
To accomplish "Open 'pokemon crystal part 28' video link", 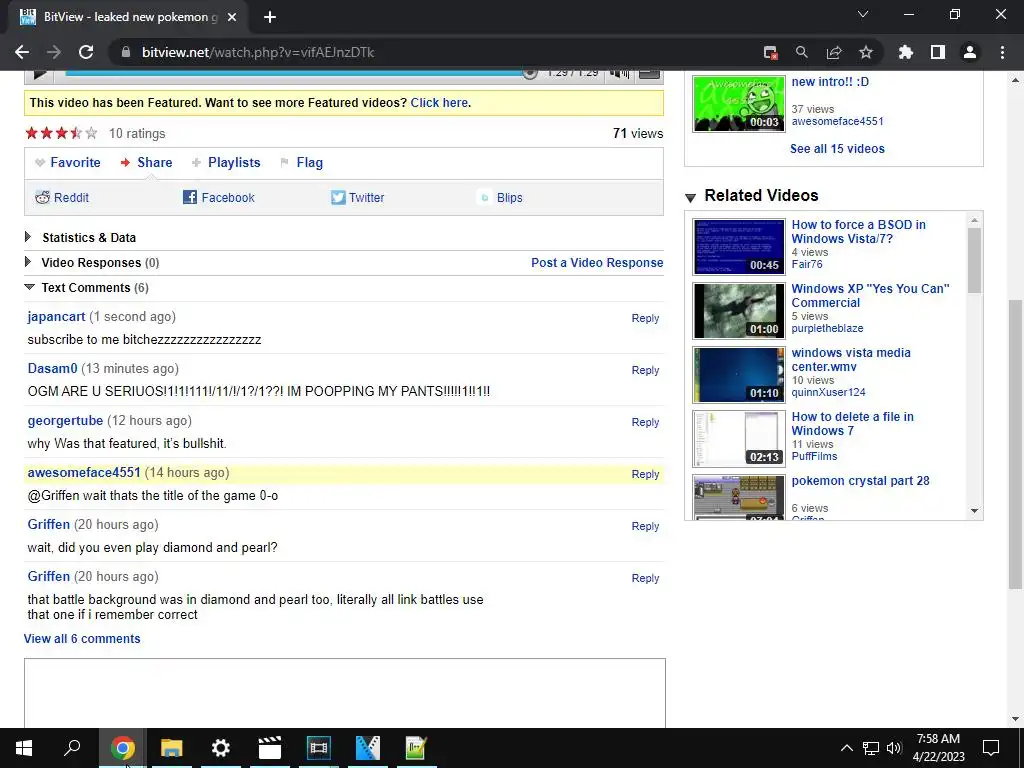I will tap(860, 481).
